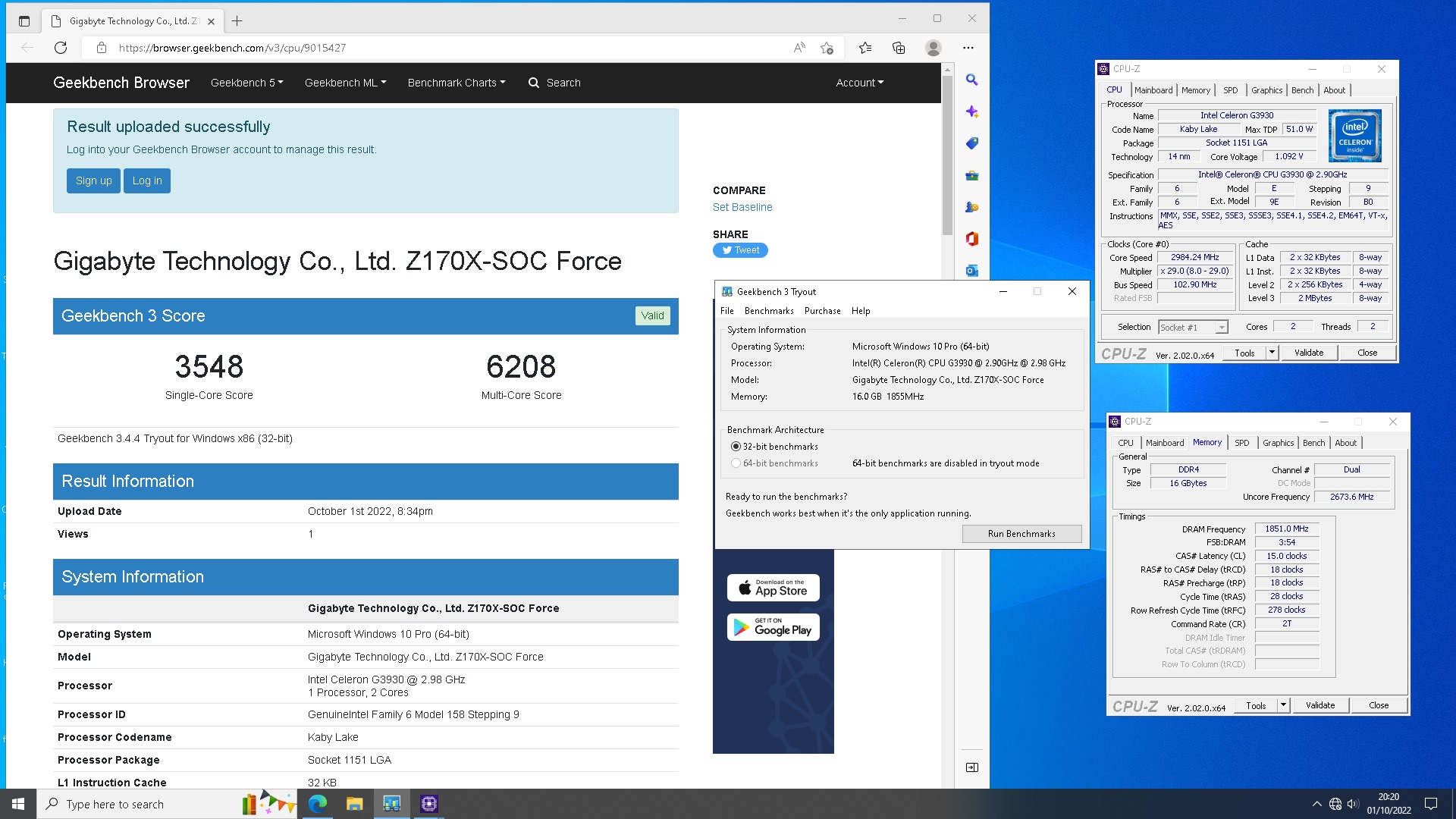This screenshot has width=1456, height=819.
Task: Open the Account dropdown menu
Action: (860, 83)
